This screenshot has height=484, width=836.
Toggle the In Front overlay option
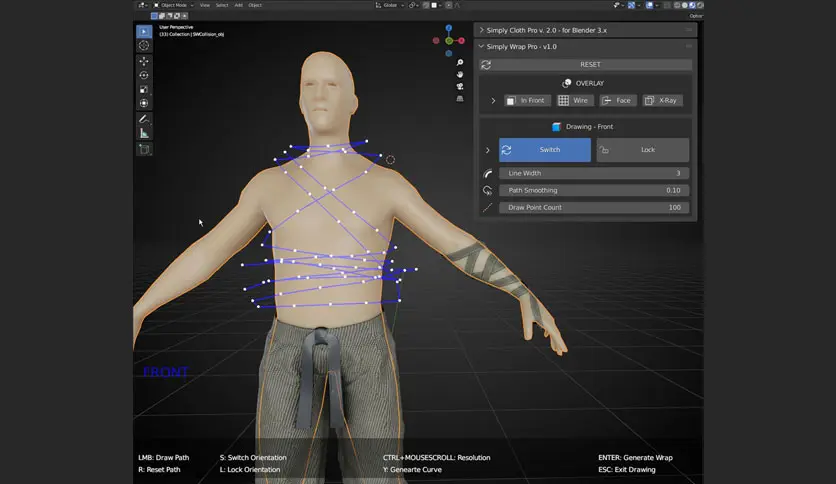[528, 100]
